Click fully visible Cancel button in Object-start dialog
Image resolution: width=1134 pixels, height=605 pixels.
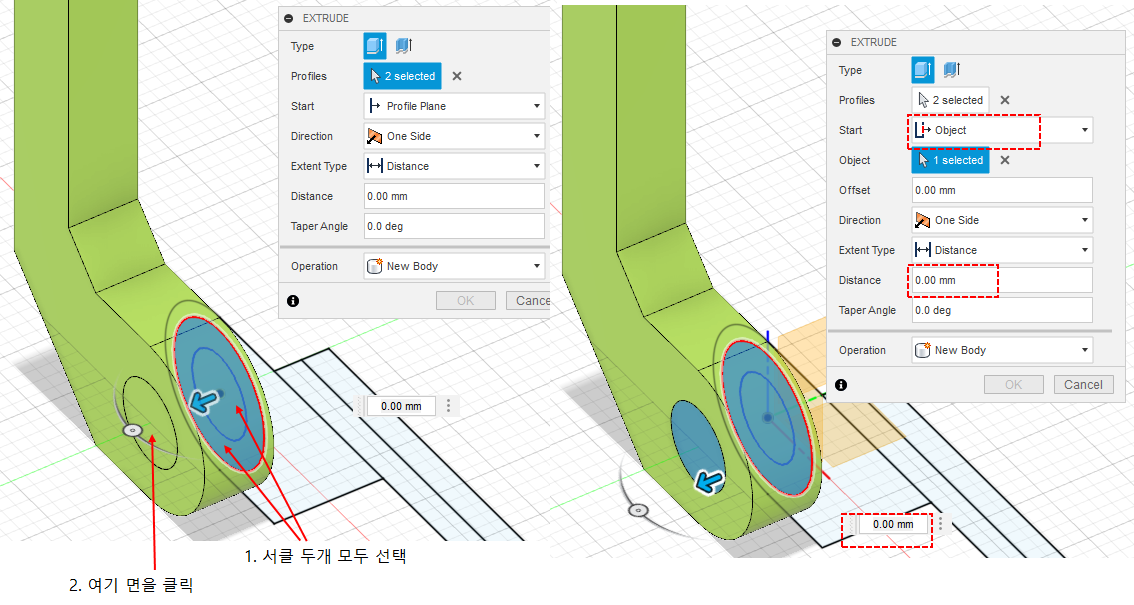tap(1083, 385)
